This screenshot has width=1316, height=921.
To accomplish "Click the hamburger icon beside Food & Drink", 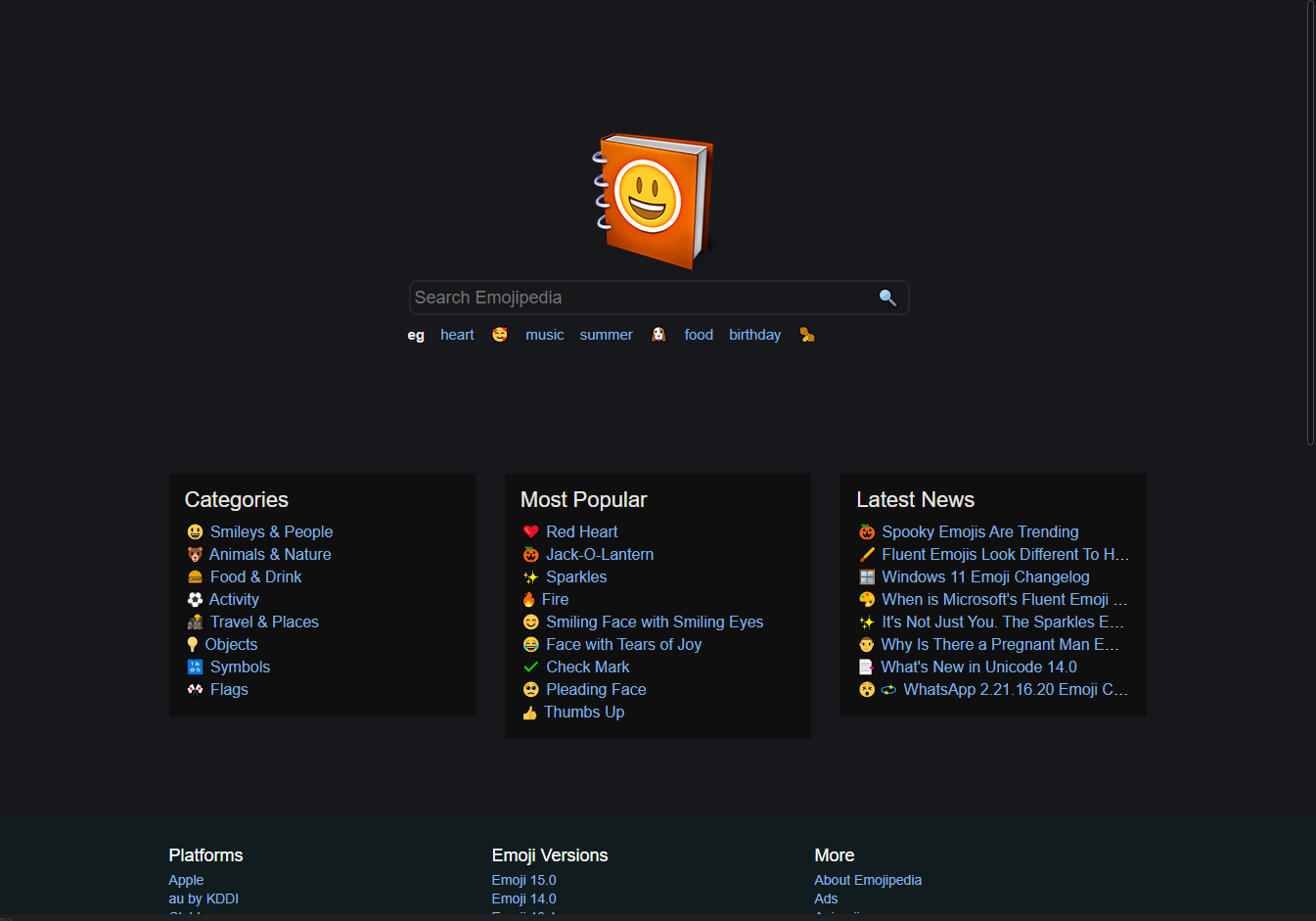I will click(195, 577).
